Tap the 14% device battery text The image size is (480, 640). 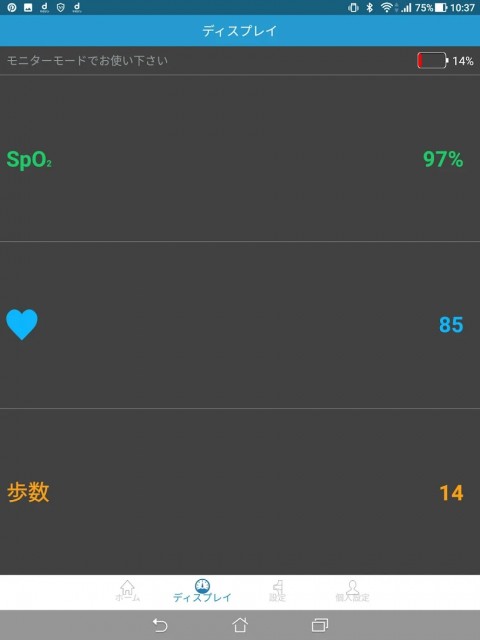[463, 61]
